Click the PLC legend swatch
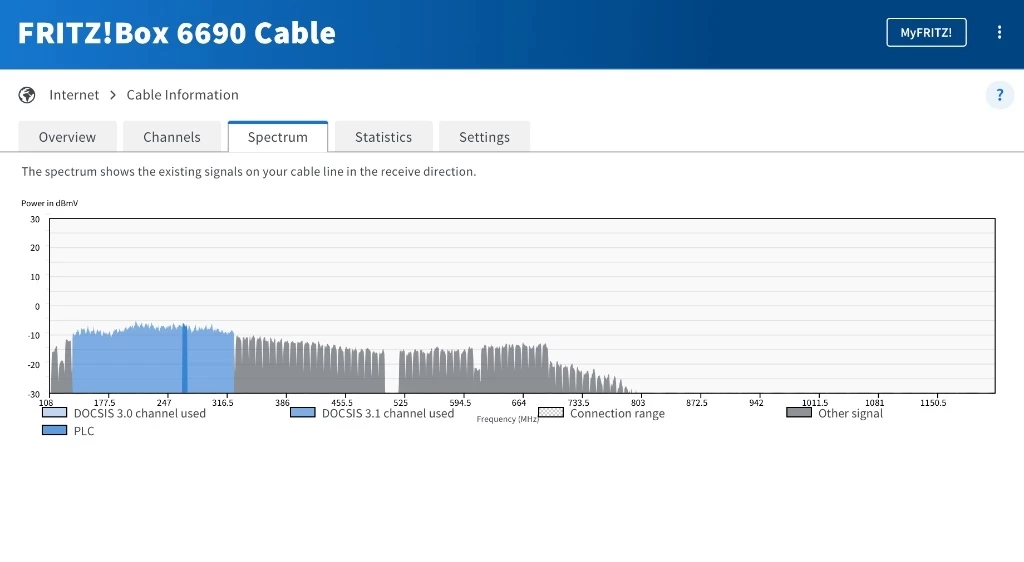 (x=55, y=430)
